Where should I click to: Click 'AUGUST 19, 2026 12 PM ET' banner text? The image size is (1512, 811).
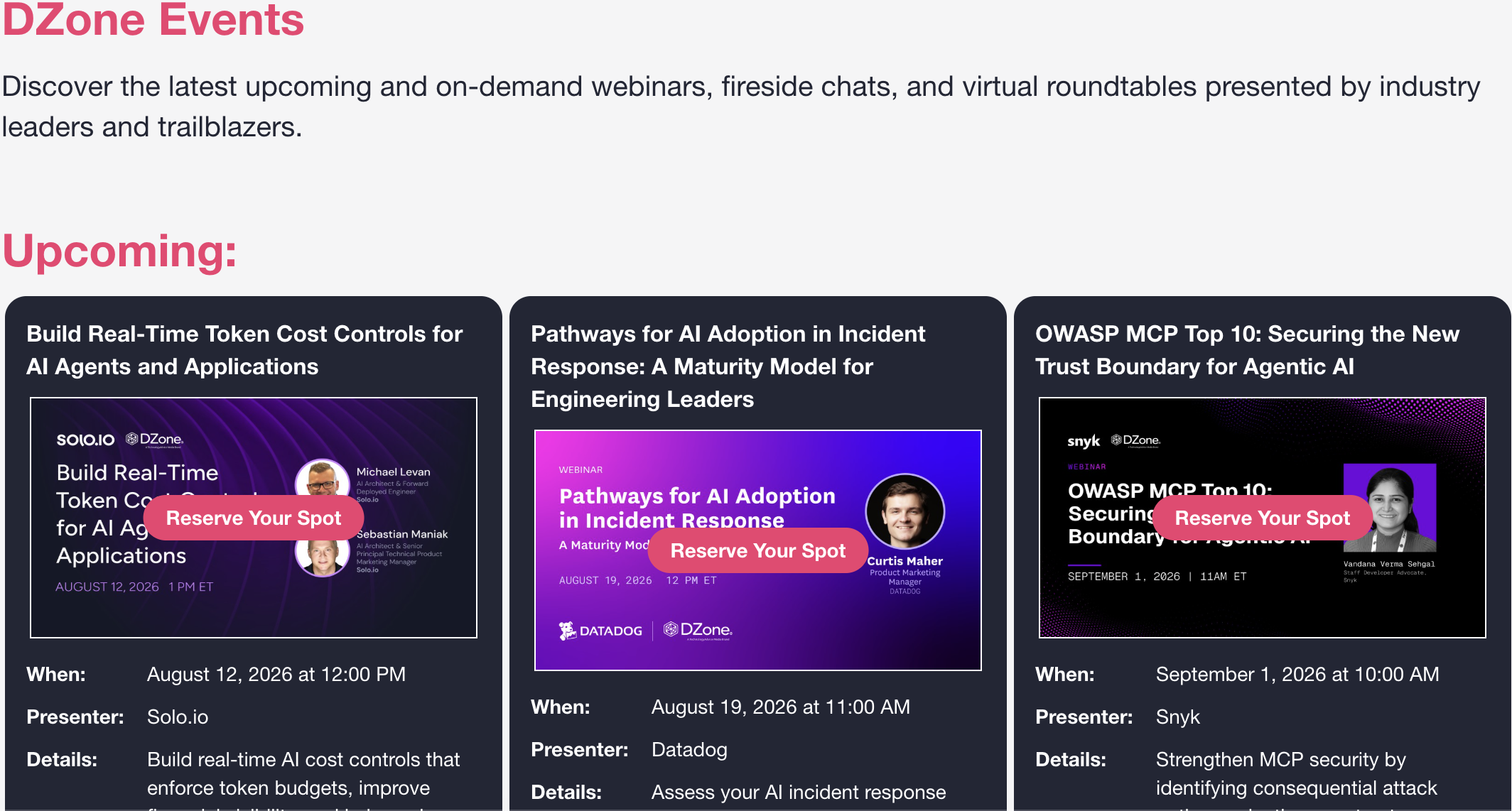click(637, 580)
